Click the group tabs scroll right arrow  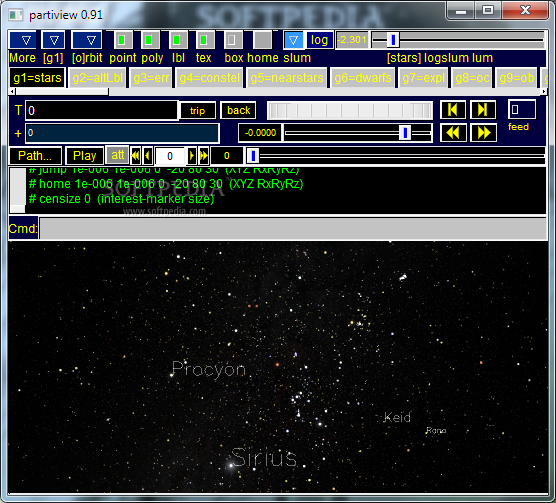pos(544,91)
